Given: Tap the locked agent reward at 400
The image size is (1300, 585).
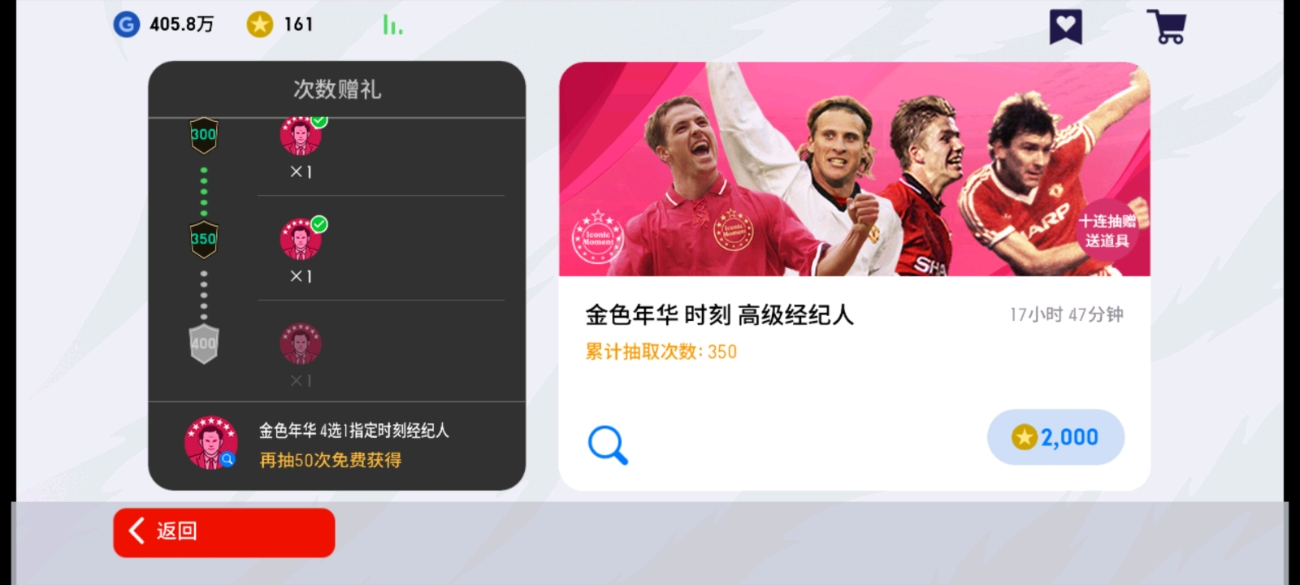Looking at the screenshot, I should 301,344.
